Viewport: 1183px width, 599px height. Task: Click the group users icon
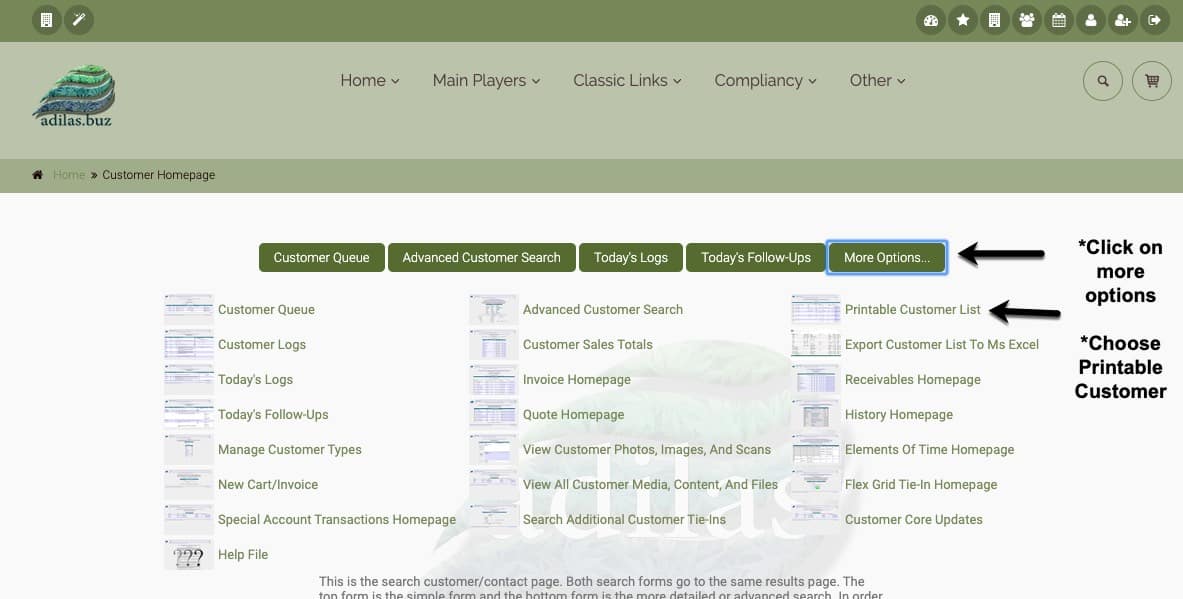click(x=1026, y=20)
